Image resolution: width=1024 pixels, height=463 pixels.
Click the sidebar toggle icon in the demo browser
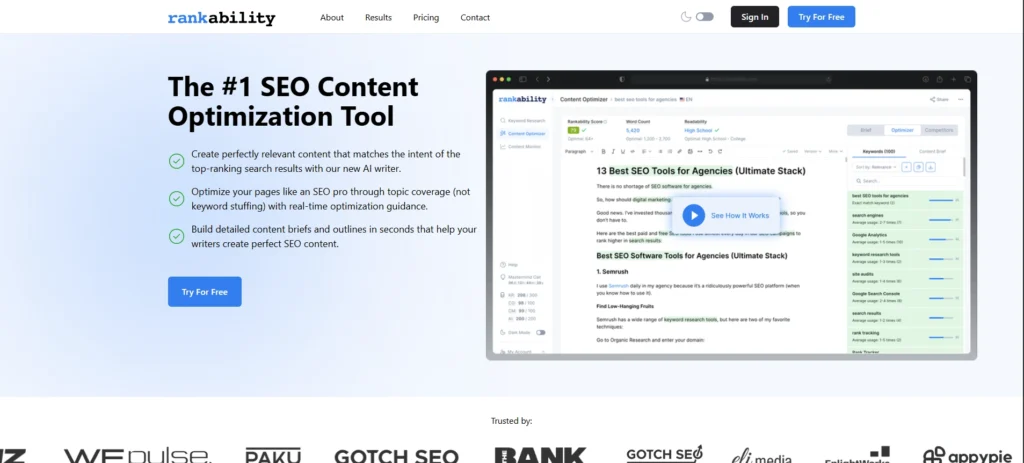522,79
